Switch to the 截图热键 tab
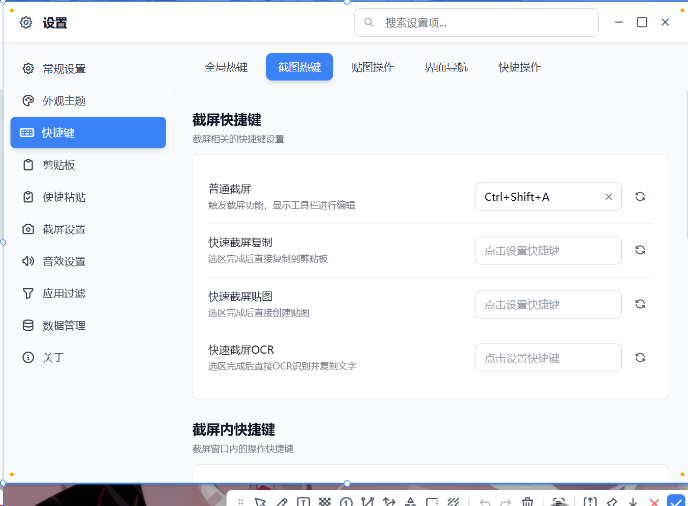This screenshot has width=688, height=506. click(299, 67)
